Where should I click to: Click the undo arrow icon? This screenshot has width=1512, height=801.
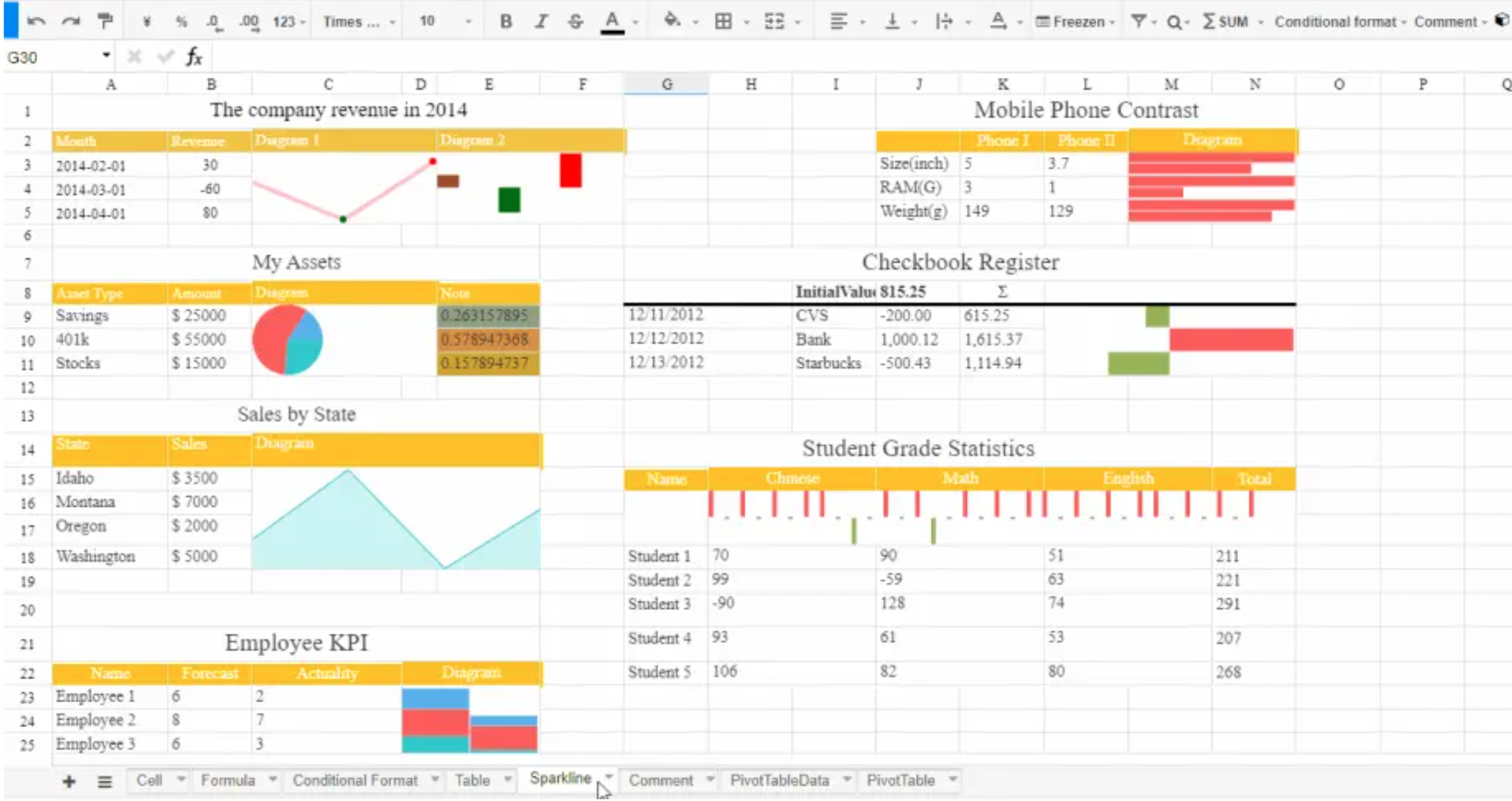(36, 22)
